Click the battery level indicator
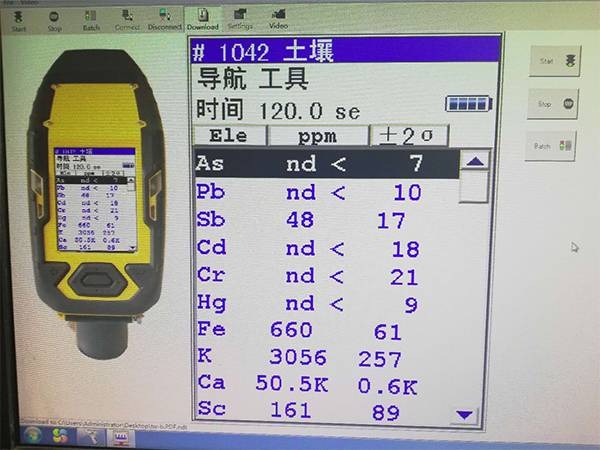 tap(469, 103)
